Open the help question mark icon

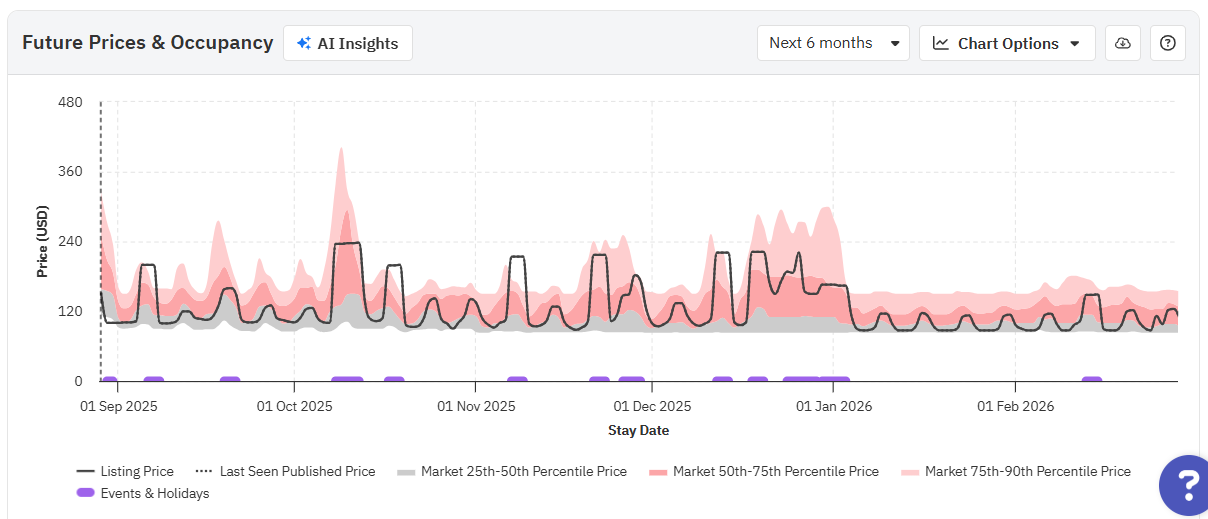(1168, 43)
